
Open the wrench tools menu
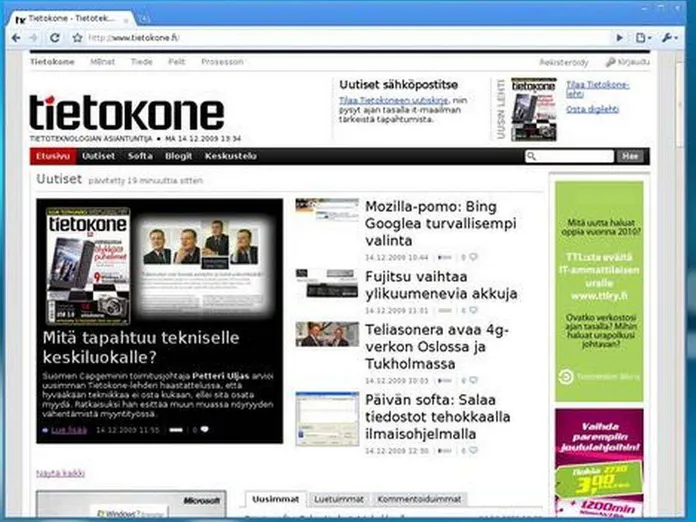669,38
